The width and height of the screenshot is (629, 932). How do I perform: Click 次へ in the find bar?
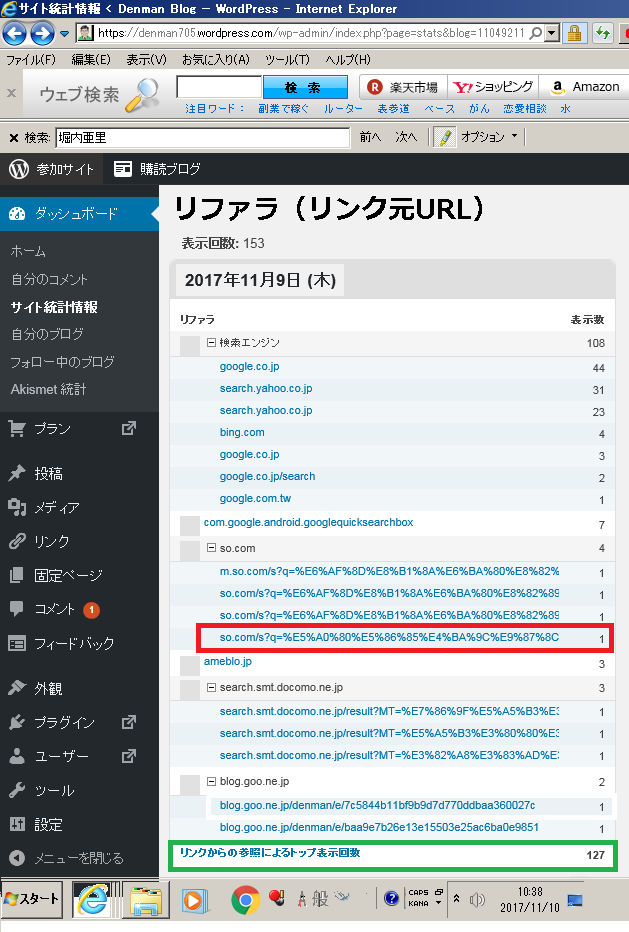(406, 138)
